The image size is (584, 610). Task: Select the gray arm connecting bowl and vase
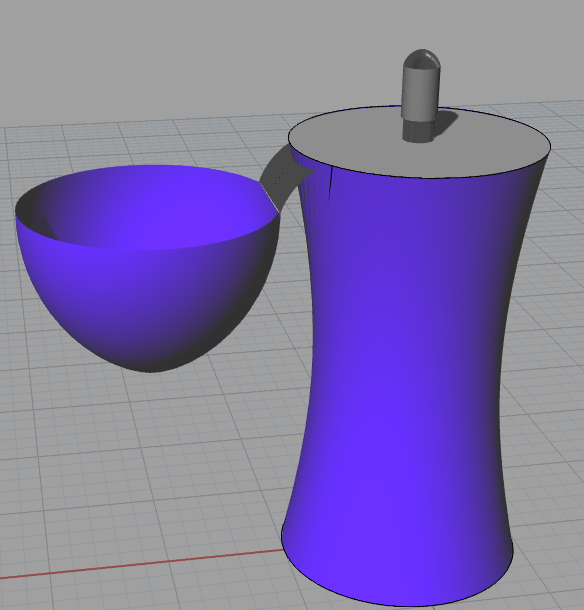pos(283,177)
